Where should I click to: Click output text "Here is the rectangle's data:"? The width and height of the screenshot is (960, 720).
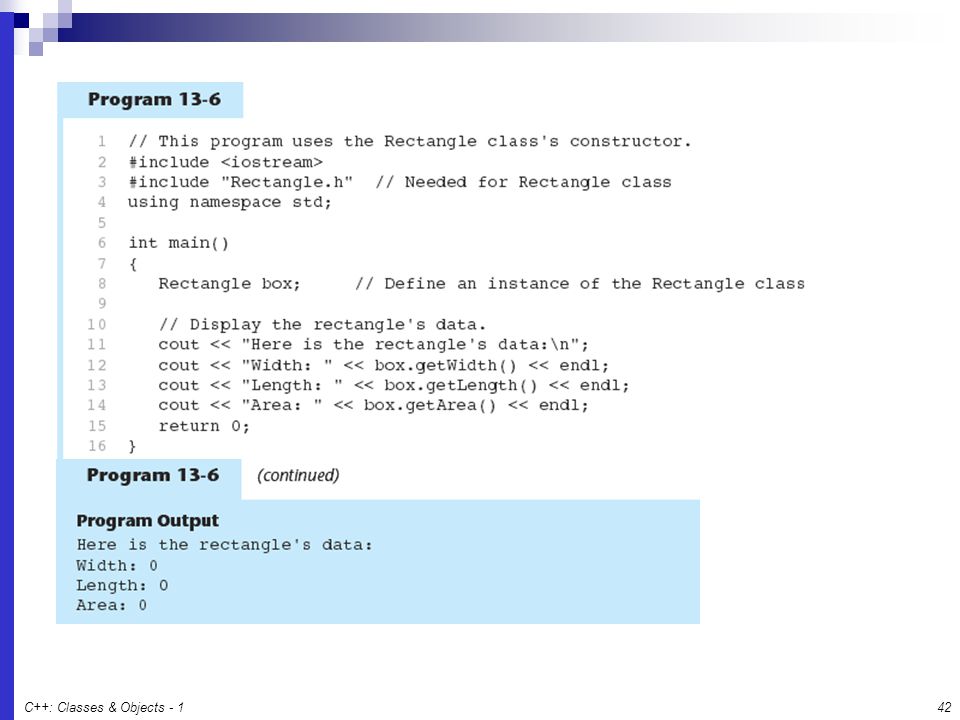[225, 545]
